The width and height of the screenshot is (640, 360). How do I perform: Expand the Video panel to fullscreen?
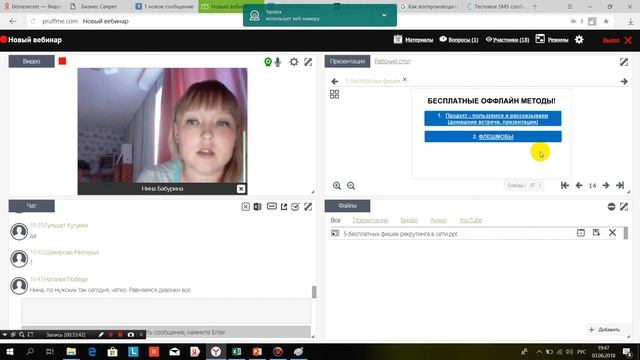tap(308, 62)
